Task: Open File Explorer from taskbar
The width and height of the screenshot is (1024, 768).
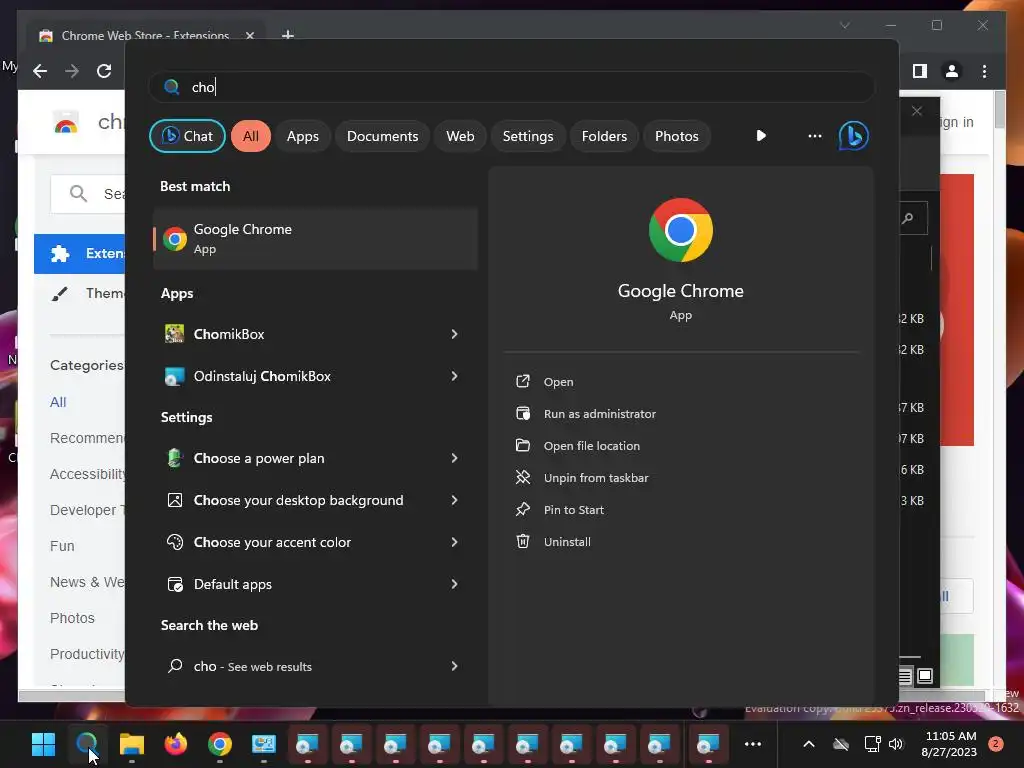Action: tap(131, 744)
